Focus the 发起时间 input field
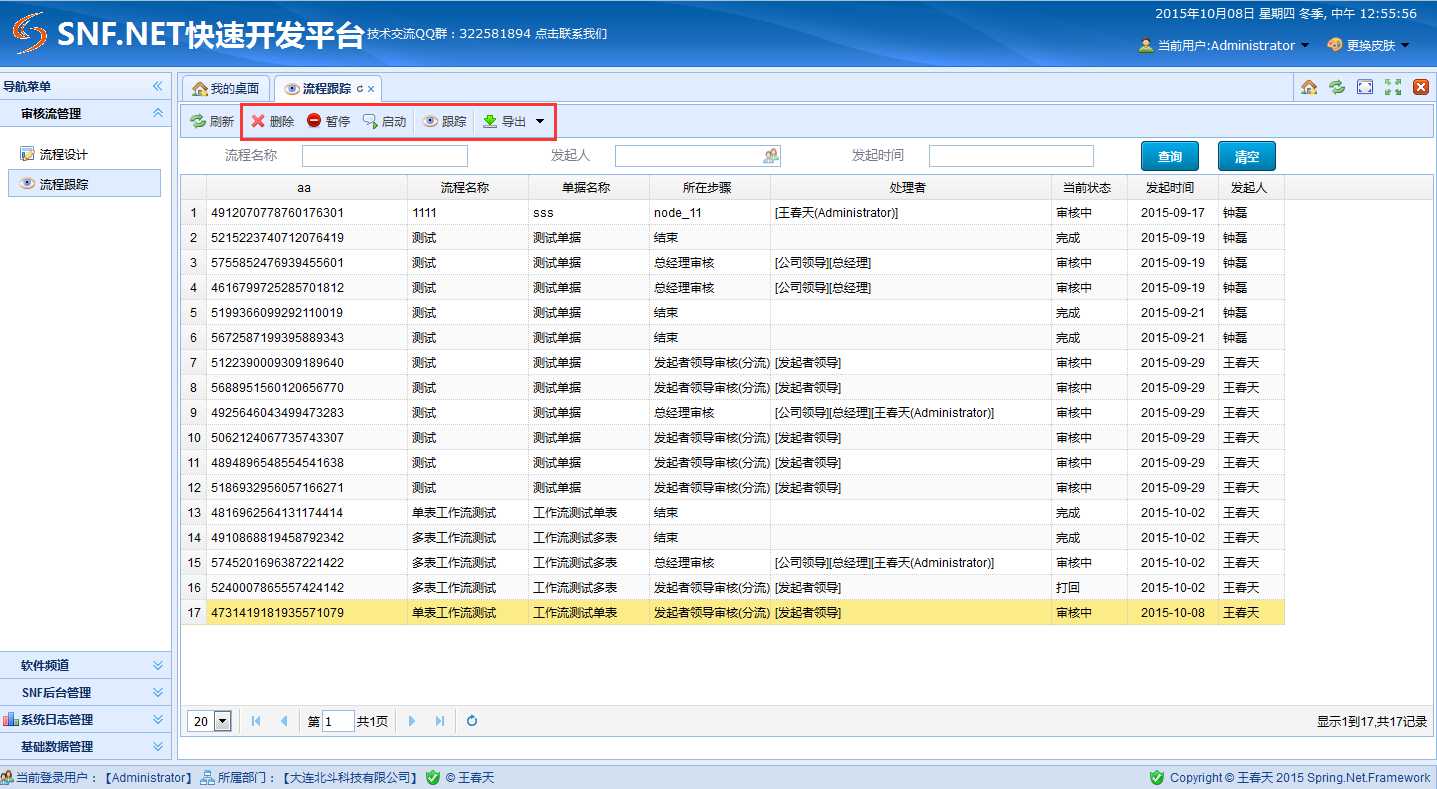1437x789 pixels. [1011, 156]
